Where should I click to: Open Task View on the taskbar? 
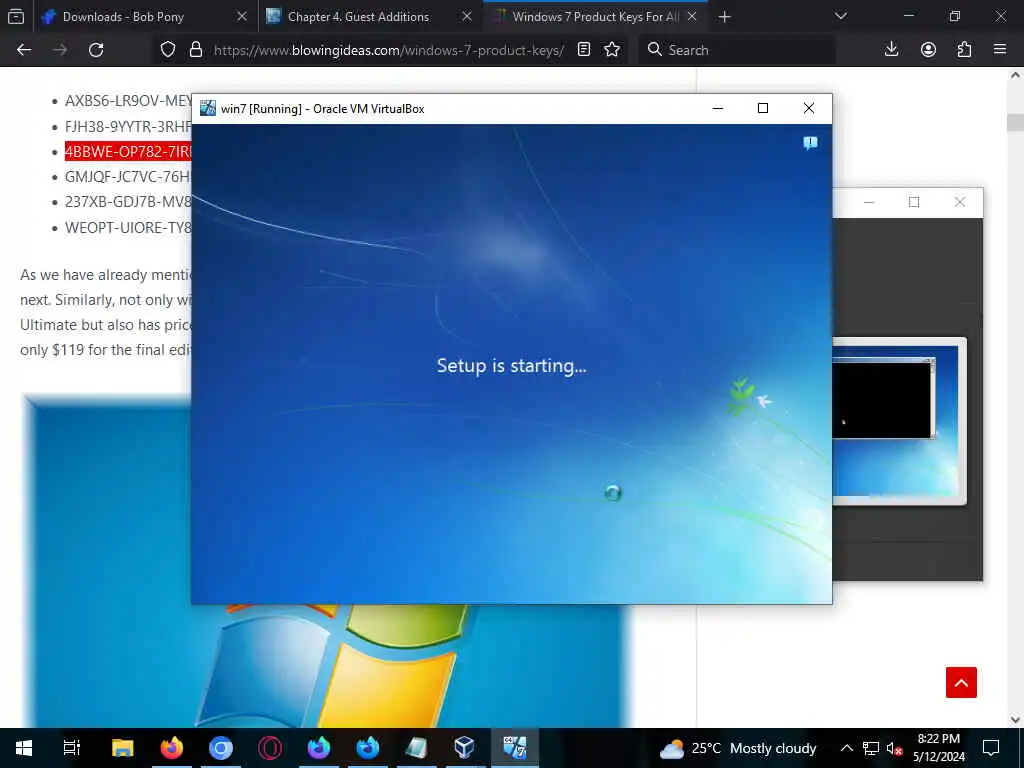72,748
